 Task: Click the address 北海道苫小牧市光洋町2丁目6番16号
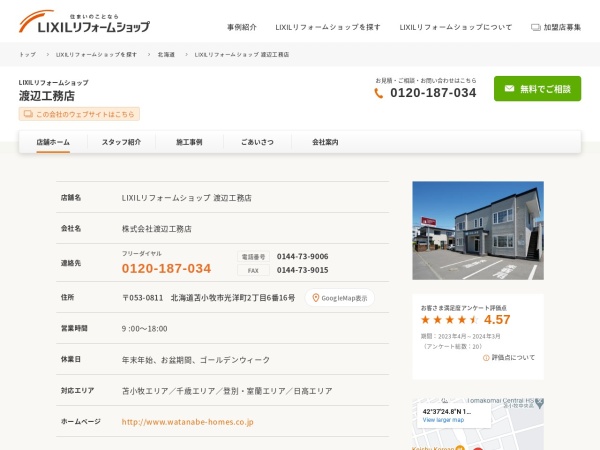coord(233,298)
